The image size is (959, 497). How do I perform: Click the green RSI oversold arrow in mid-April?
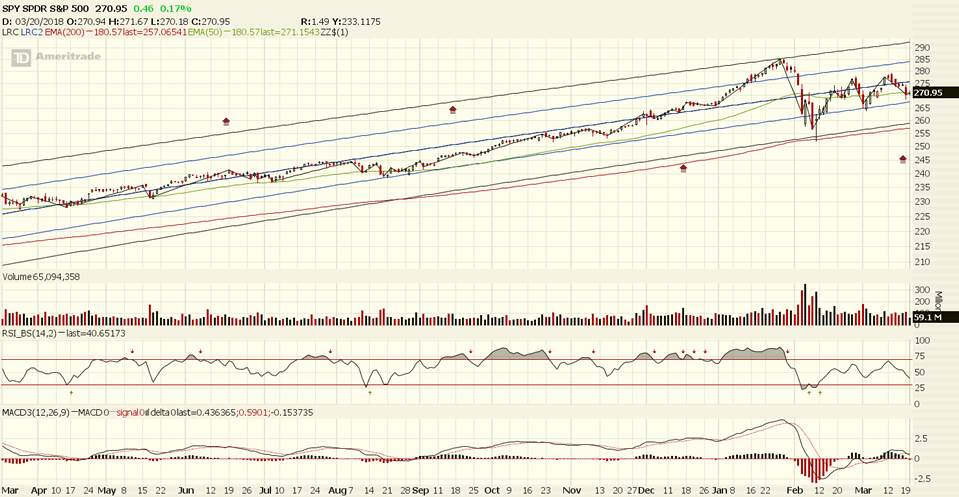[x=70, y=393]
